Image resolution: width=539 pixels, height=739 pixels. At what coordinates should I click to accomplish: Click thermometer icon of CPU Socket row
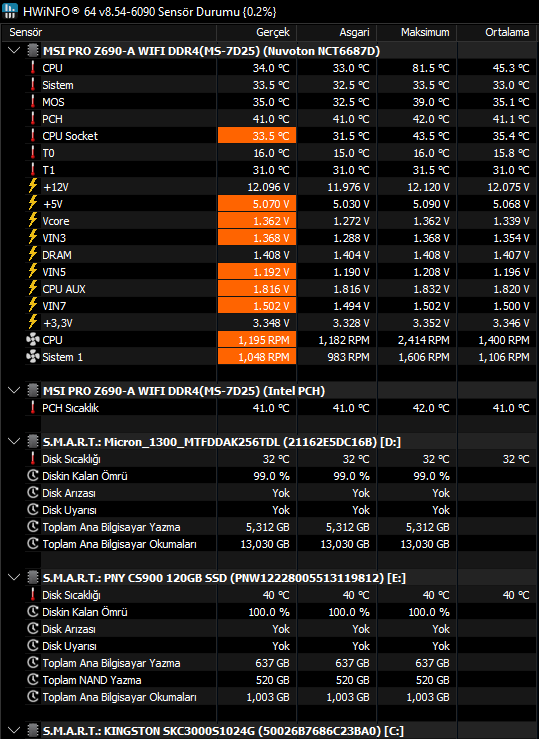coord(33,135)
